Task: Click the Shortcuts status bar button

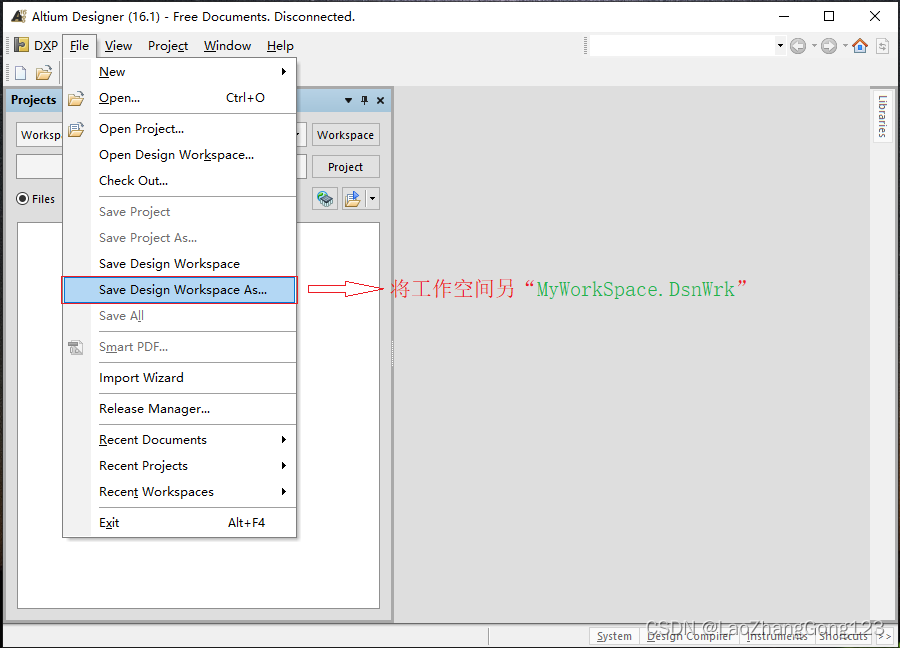Action: click(x=844, y=636)
